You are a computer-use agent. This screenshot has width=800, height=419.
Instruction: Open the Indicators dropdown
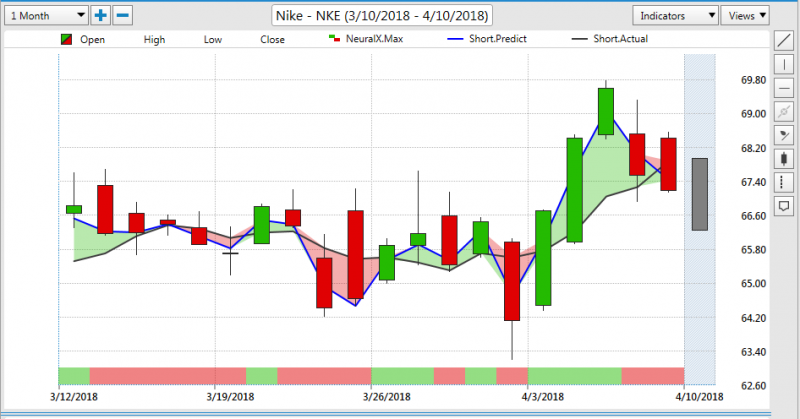[676, 15]
